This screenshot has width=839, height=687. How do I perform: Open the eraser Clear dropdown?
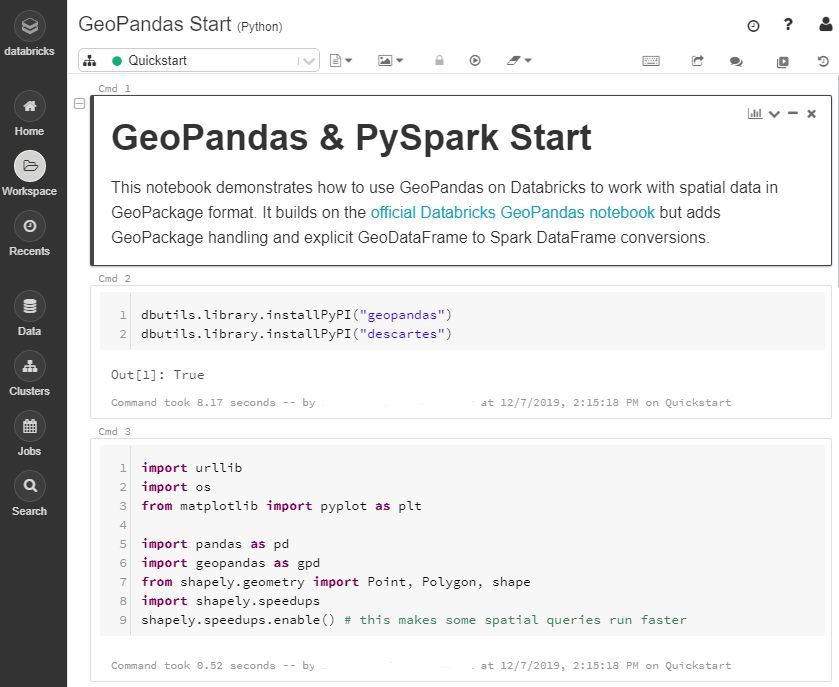click(x=519, y=60)
